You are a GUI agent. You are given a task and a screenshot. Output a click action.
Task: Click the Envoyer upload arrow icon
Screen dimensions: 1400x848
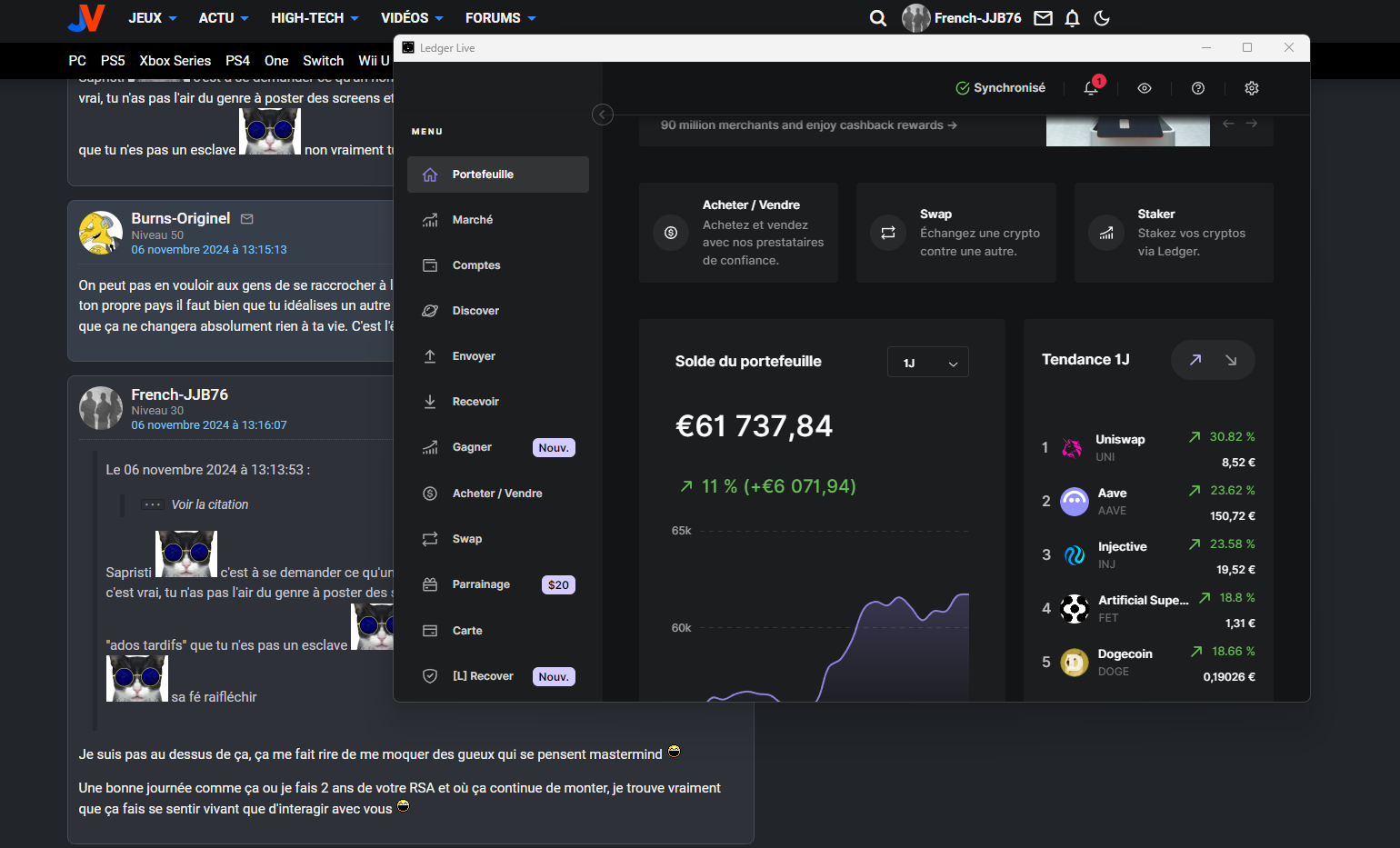pyautogui.click(x=430, y=356)
